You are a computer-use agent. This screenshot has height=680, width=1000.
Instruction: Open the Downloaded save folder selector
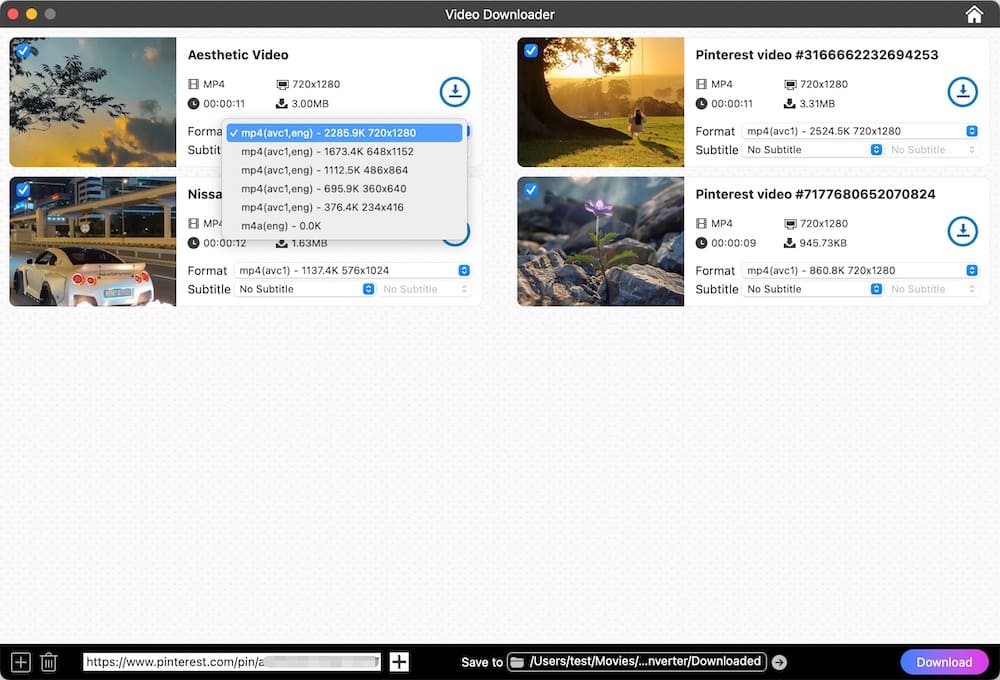click(635, 661)
